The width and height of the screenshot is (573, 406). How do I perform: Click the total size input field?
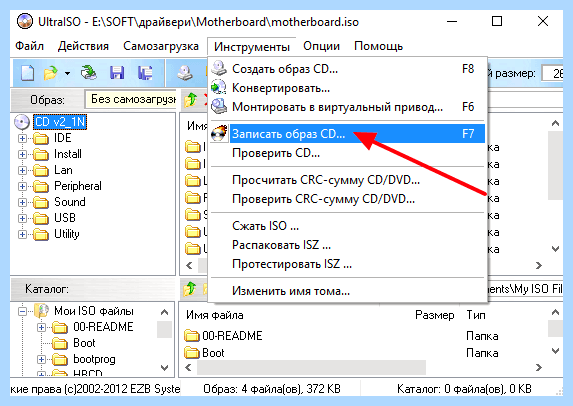[553, 73]
